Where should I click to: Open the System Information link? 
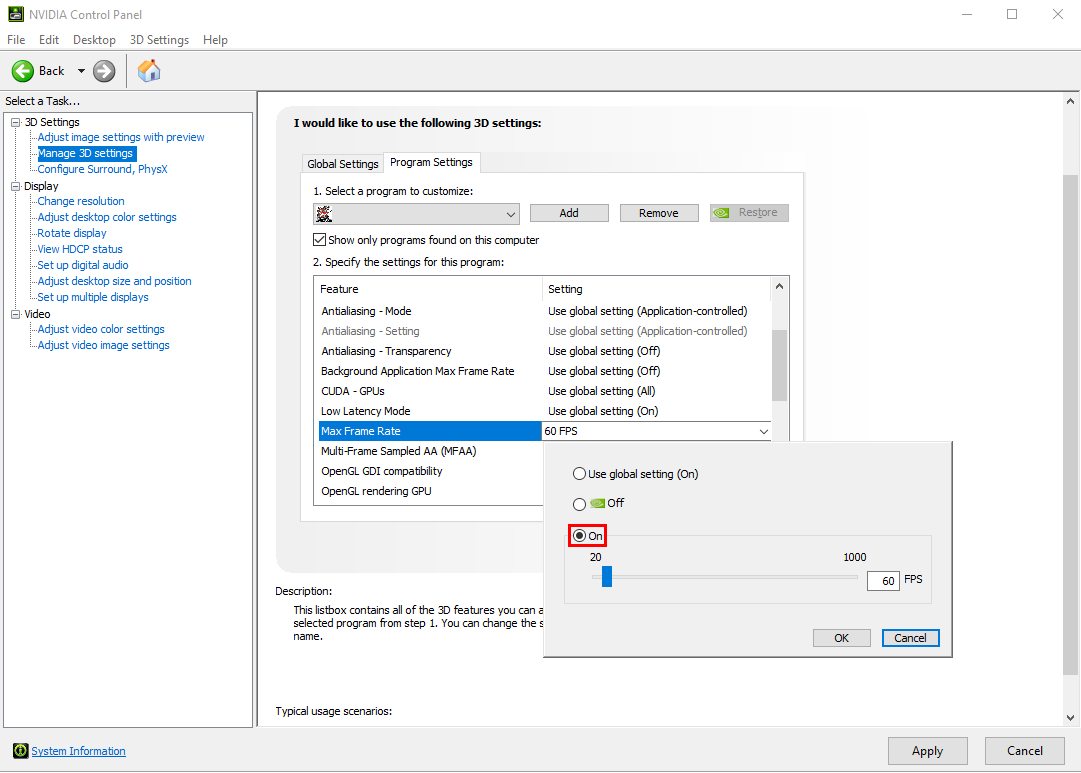tap(78, 751)
